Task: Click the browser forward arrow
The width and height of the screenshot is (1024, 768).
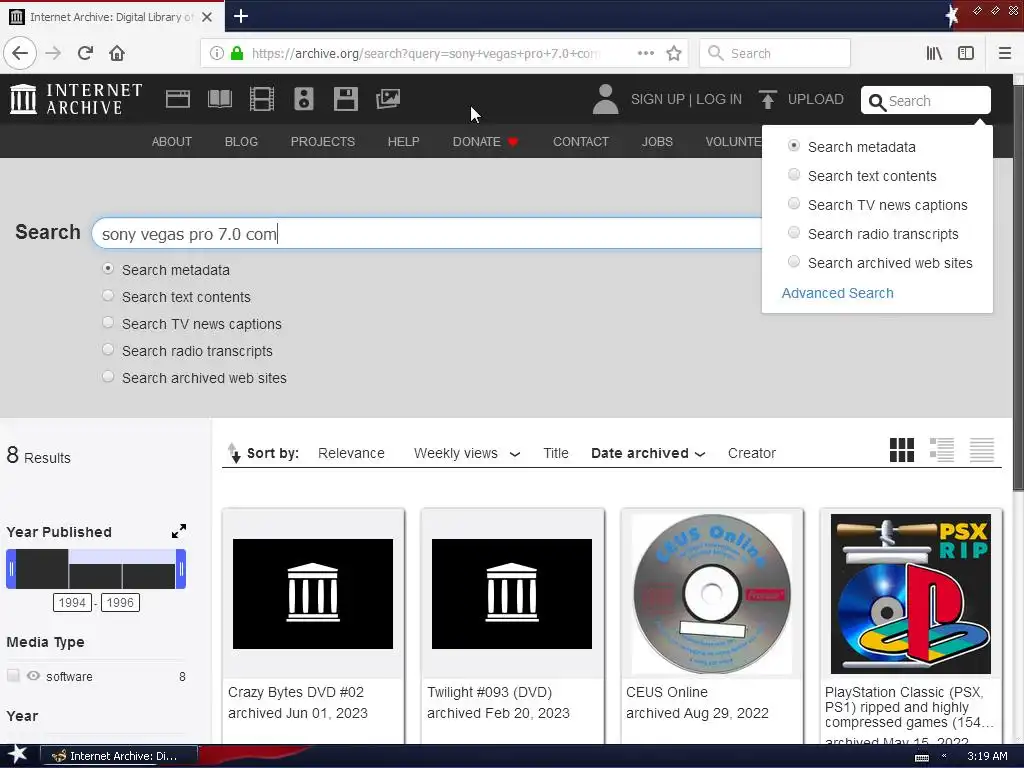Action: 54,53
